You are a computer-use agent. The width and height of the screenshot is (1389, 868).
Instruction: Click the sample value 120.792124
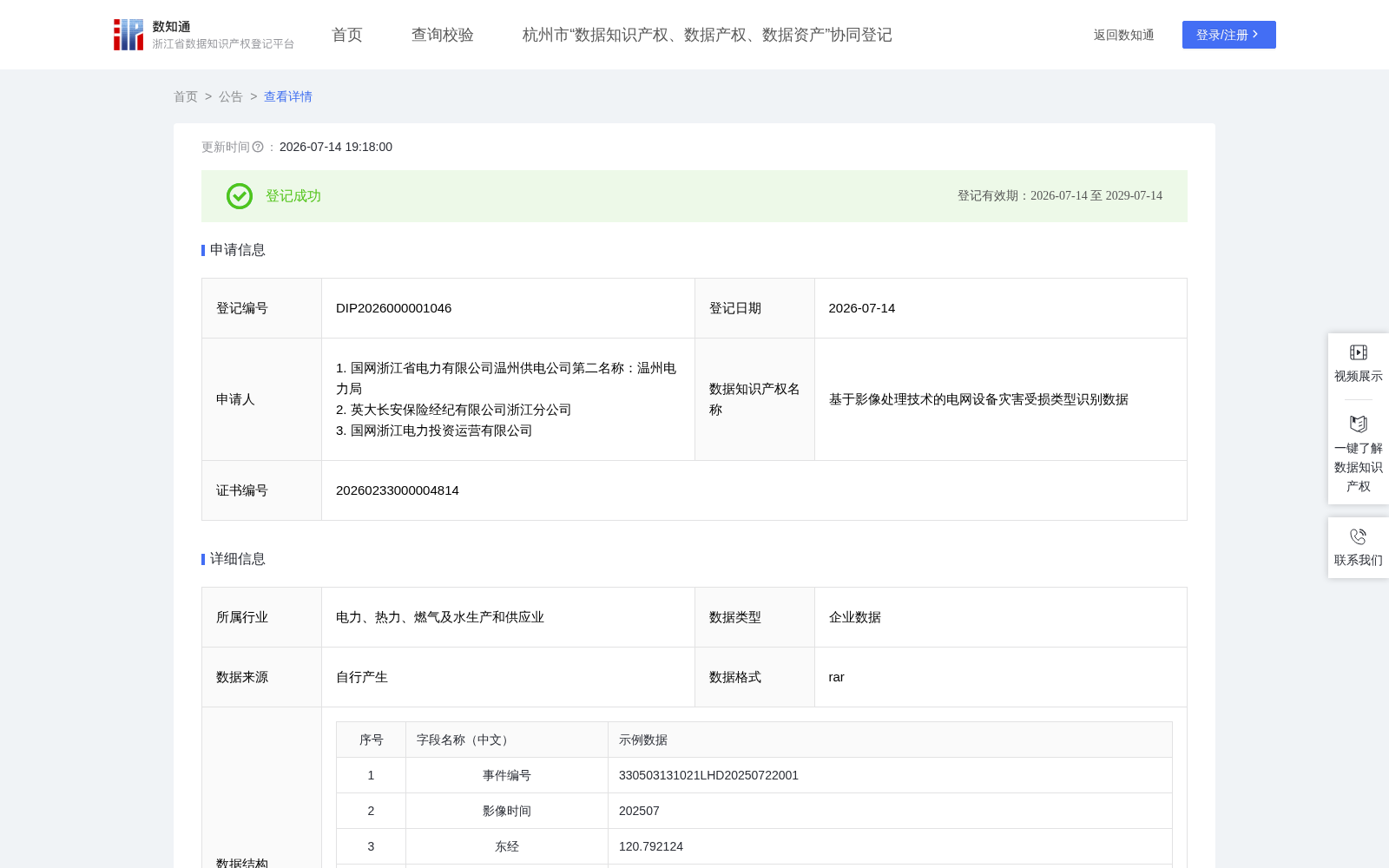[651, 846]
